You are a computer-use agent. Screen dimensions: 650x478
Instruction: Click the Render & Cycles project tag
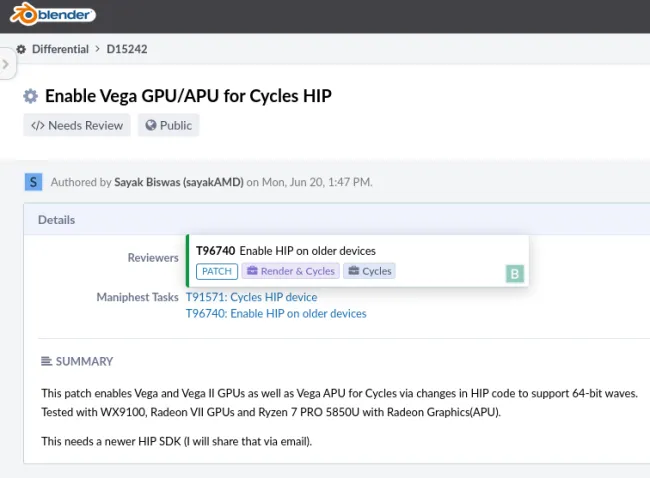coord(290,271)
